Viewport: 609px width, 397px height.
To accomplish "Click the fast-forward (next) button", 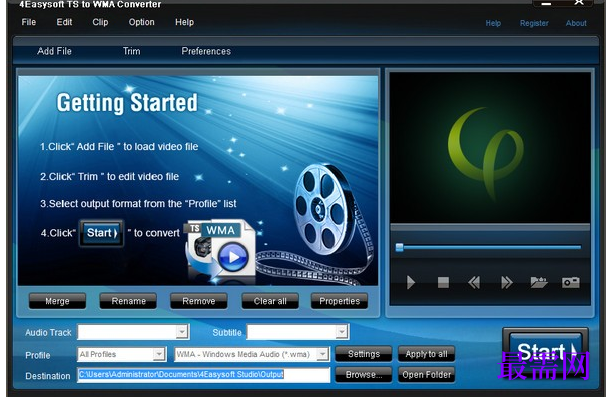I will pos(507,282).
